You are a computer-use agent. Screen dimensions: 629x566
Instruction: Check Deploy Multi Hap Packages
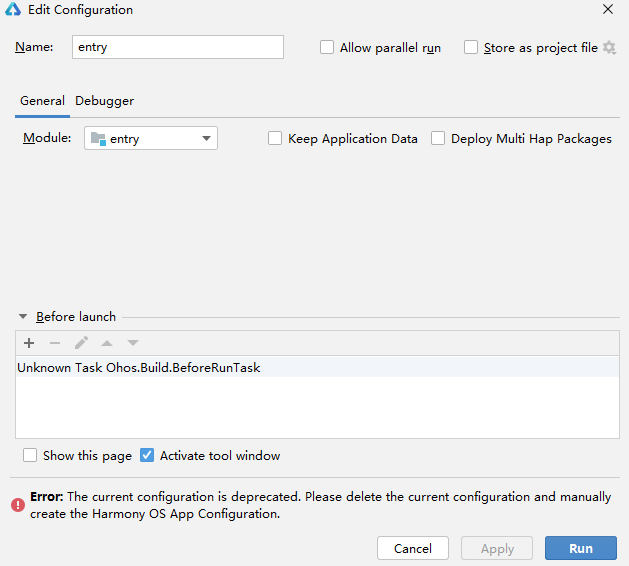(438, 138)
